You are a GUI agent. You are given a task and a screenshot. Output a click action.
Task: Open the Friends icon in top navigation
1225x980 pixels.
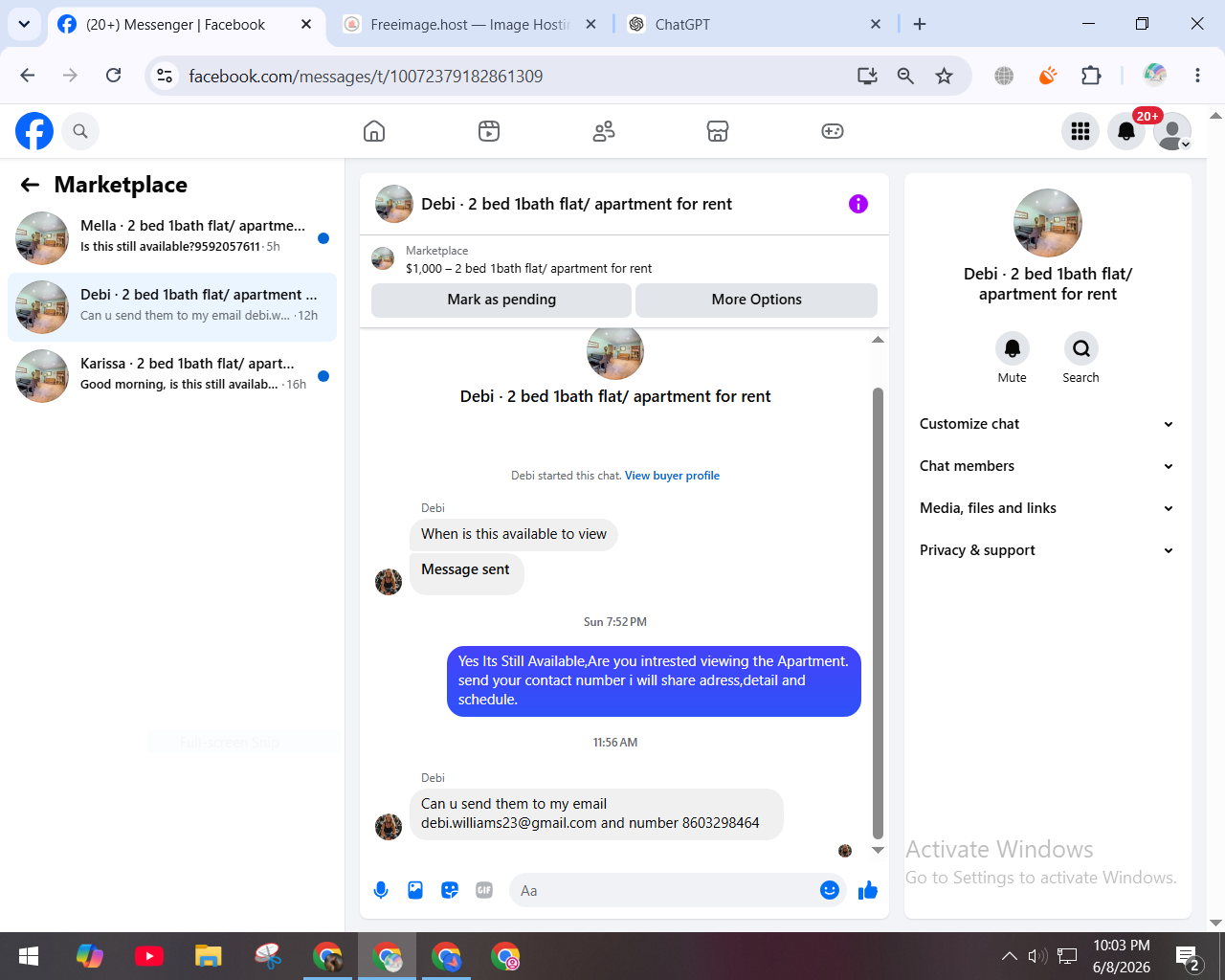coord(604,131)
